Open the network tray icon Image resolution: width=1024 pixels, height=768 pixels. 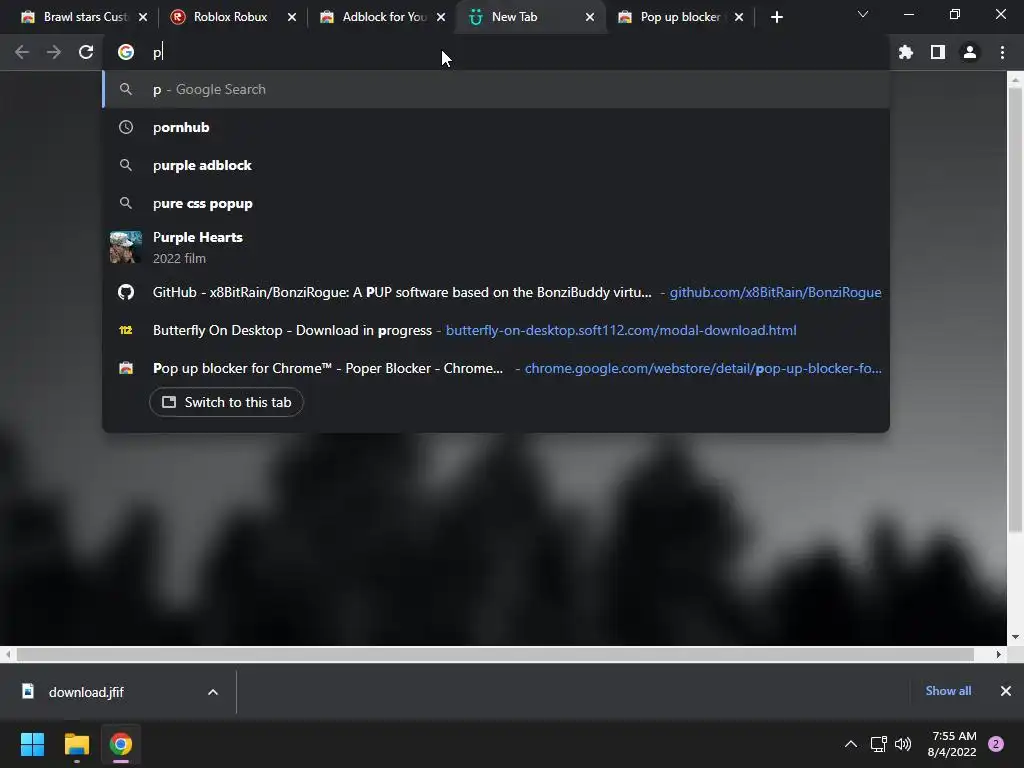point(878,744)
